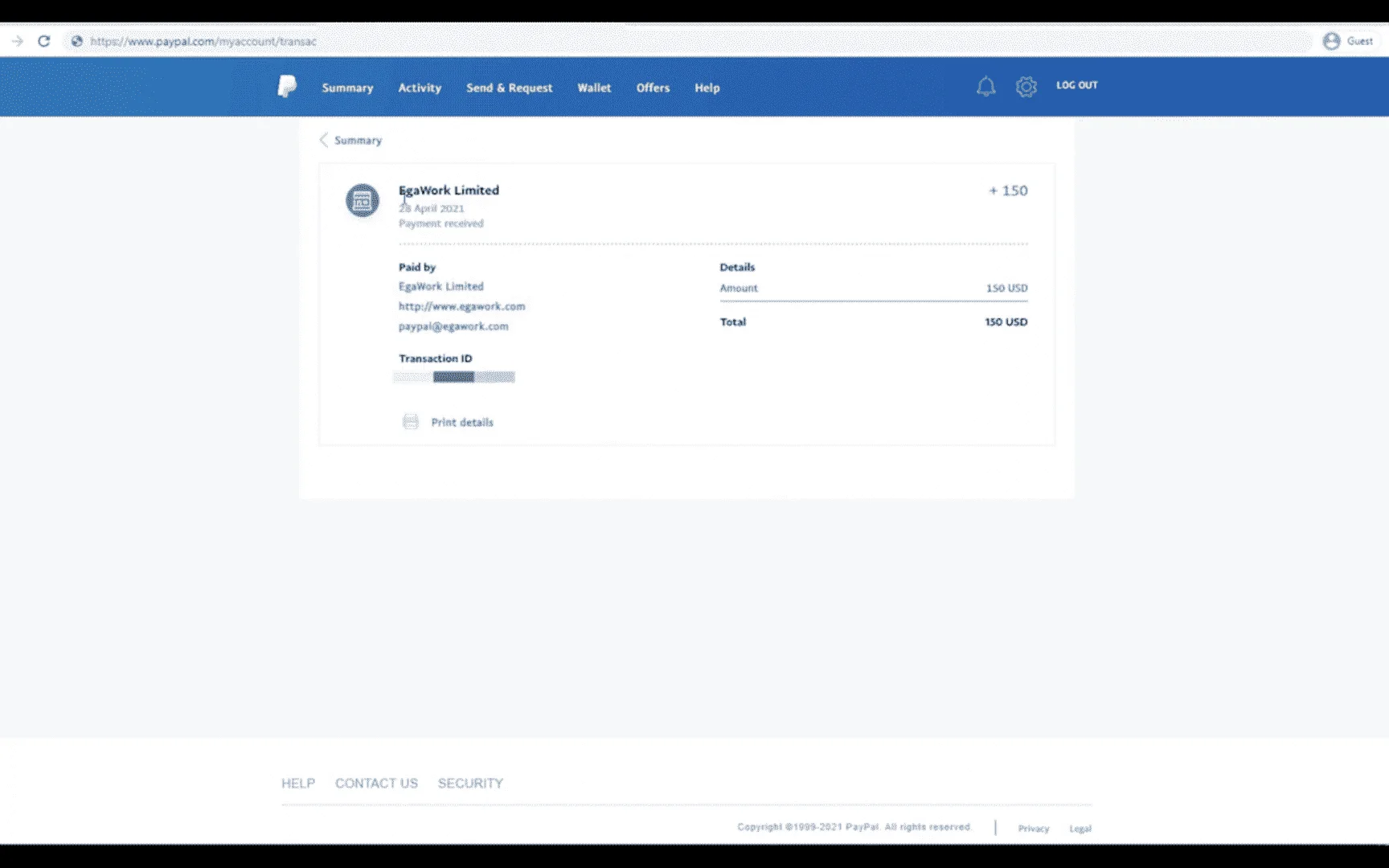The height and width of the screenshot is (868, 1389).
Task: Open the Wallet navigation tab
Action: 594,88
